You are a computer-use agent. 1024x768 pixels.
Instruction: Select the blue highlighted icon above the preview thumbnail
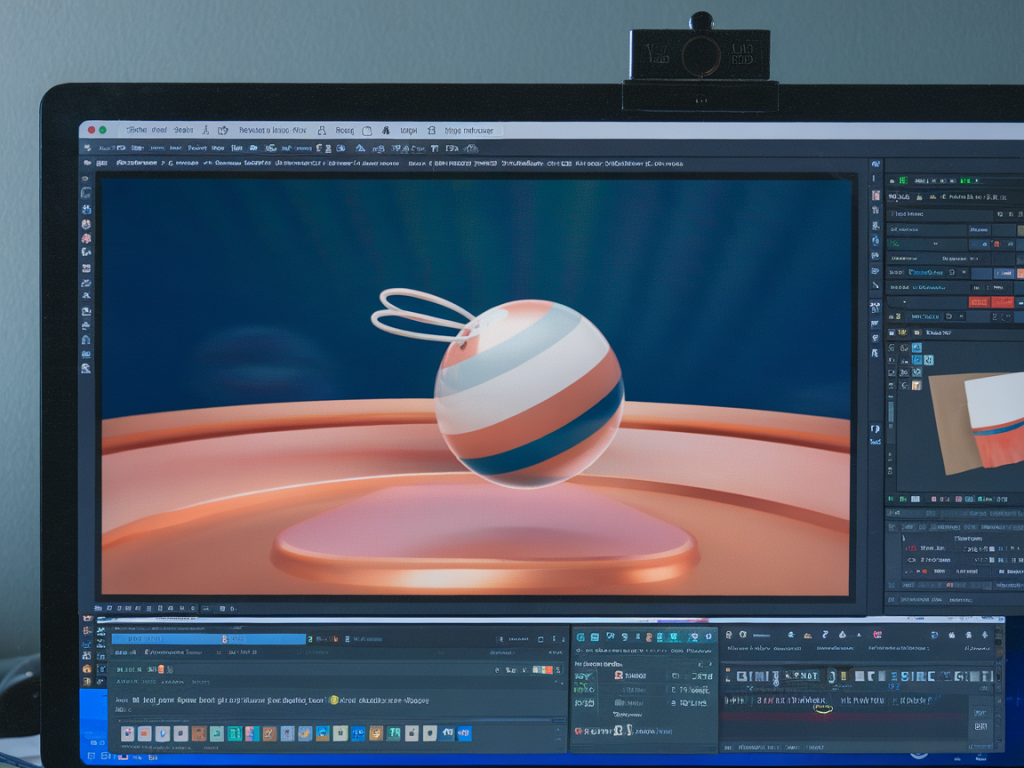point(927,359)
